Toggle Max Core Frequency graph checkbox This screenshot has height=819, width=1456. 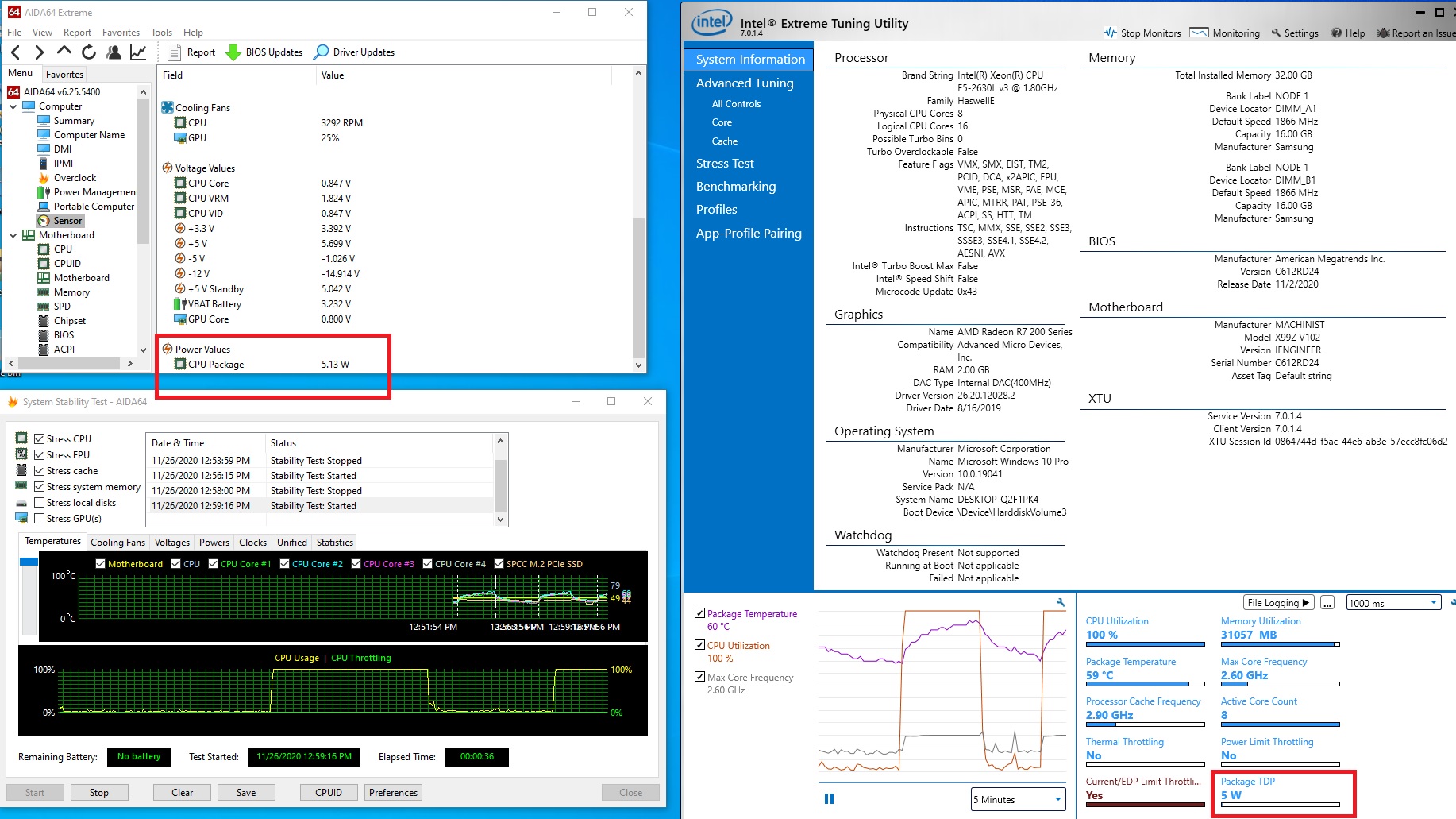coord(699,677)
